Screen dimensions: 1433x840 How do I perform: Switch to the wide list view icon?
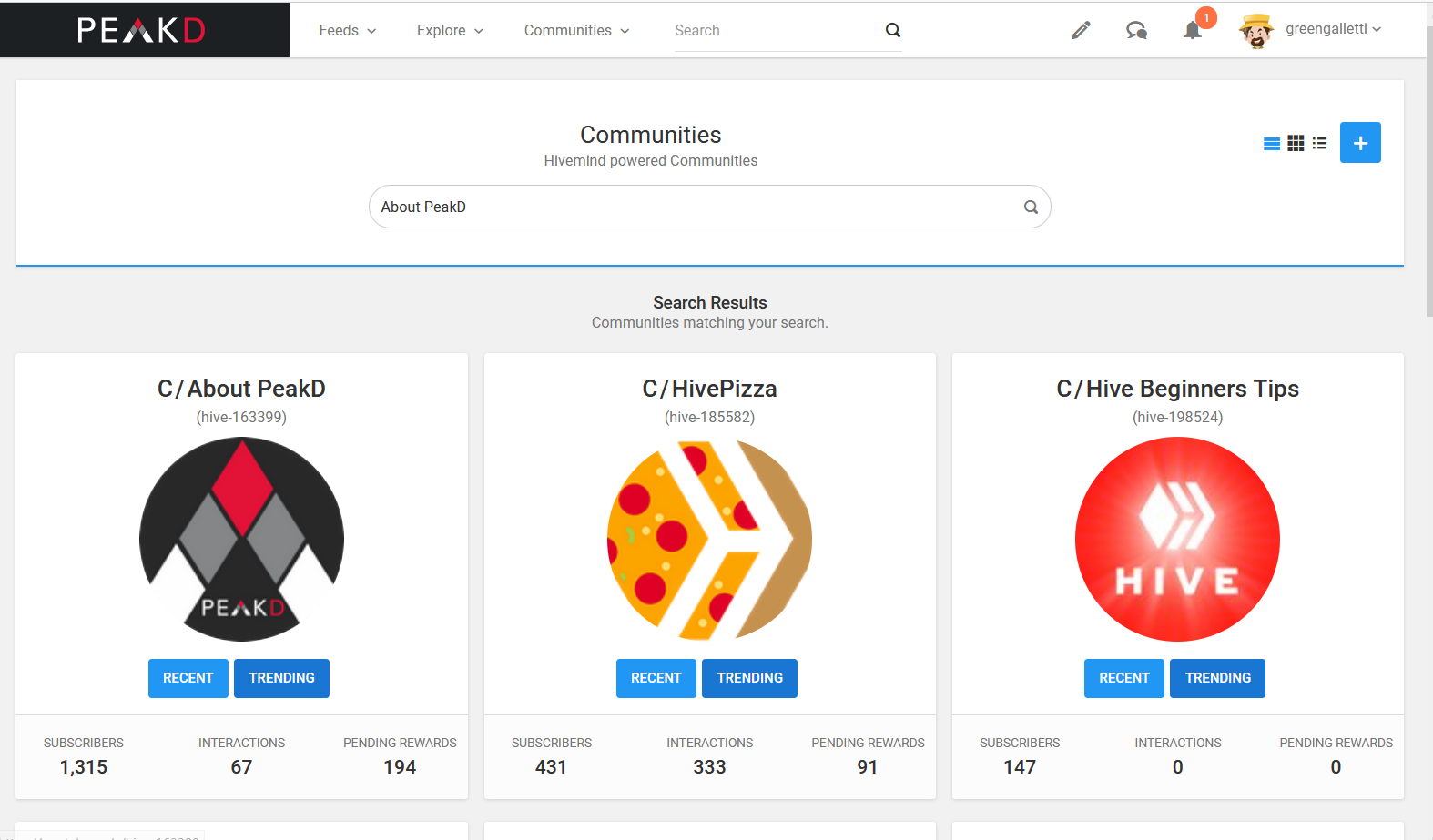click(x=1272, y=143)
